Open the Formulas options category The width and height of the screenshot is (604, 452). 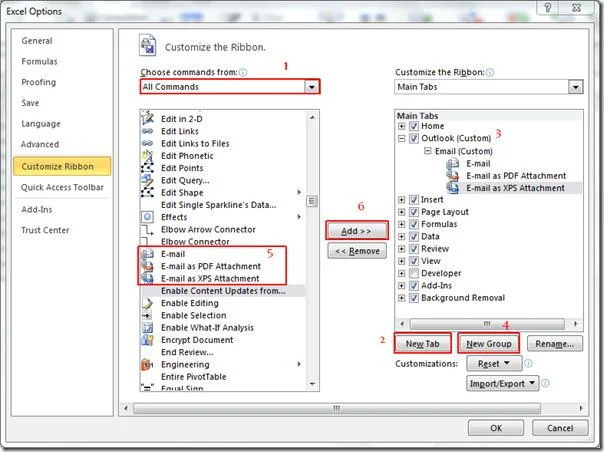[x=39, y=62]
